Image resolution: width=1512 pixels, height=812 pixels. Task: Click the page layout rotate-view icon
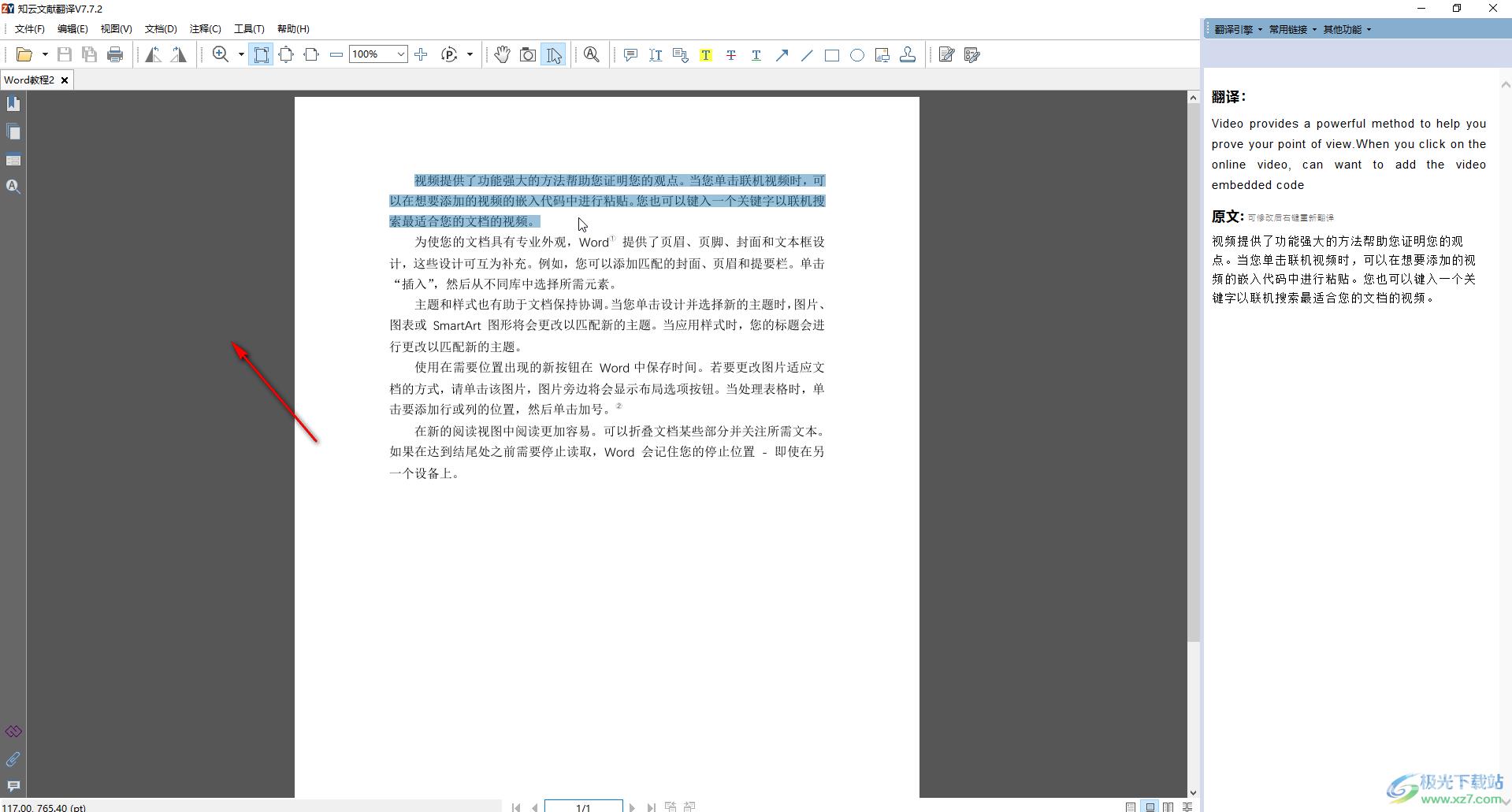(x=449, y=54)
